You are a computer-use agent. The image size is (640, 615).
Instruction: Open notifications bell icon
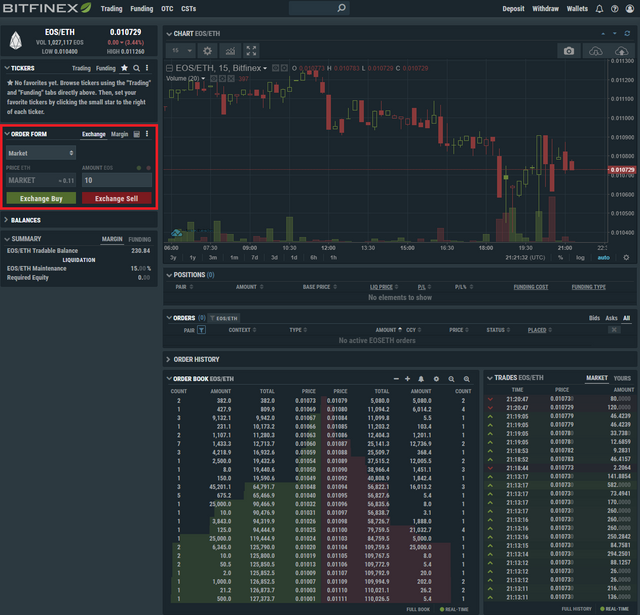point(599,9)
